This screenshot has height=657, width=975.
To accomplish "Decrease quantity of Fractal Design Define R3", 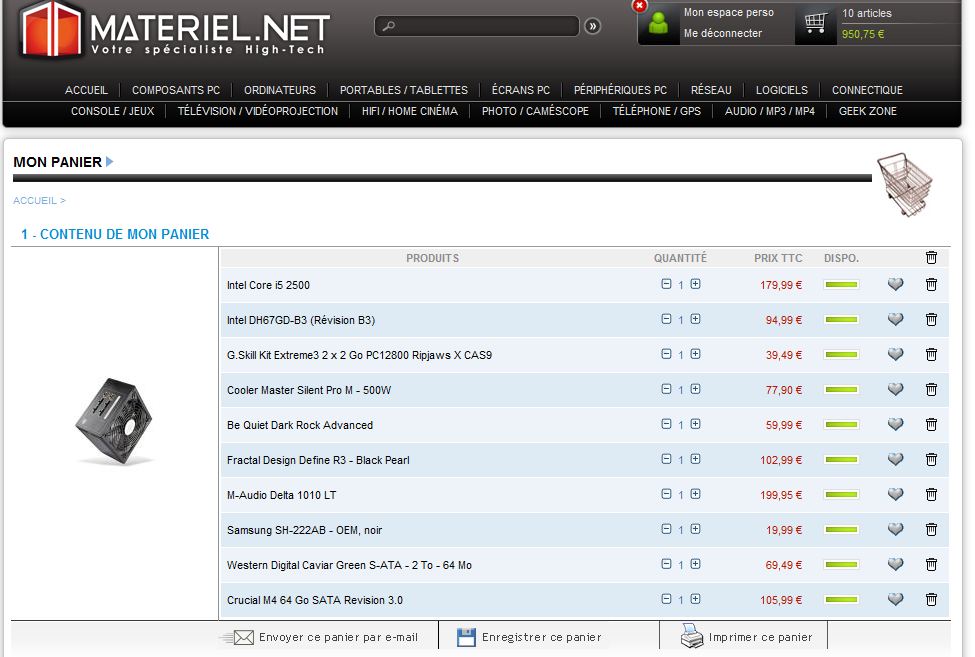I will (x=666, y=459).
